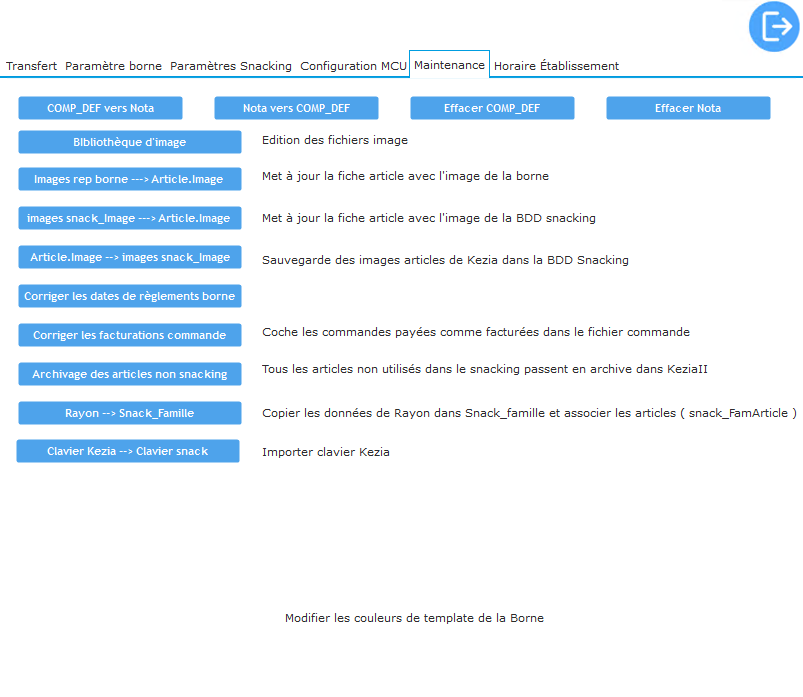Import via Clavier Kezia to Clavier snack
The width and height of the screenshot is (803, 697).
tap(128, 451)
